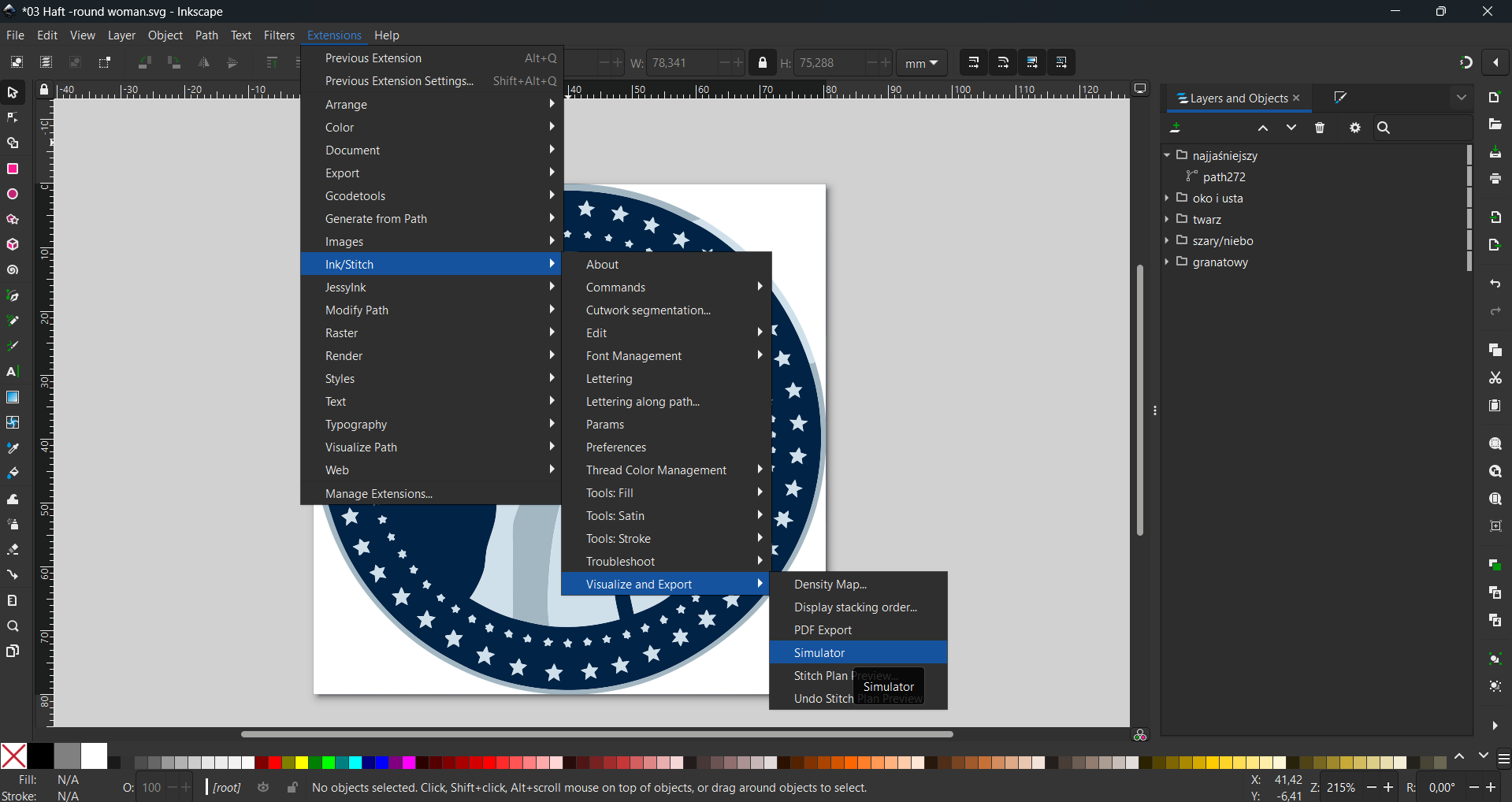Viewport: 1512px width, 802px height.
Task: Close the Layers and Objects tab
Action: pos(1296,98)
